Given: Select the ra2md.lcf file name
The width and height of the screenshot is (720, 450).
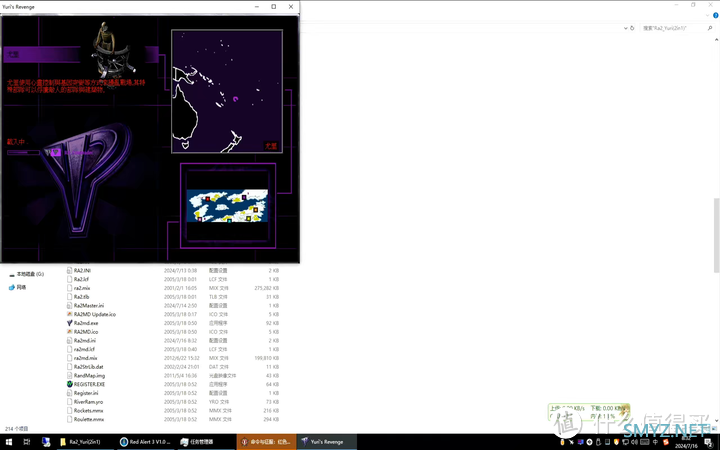Looking at the screenshot, I should click(x=84, y=349).
